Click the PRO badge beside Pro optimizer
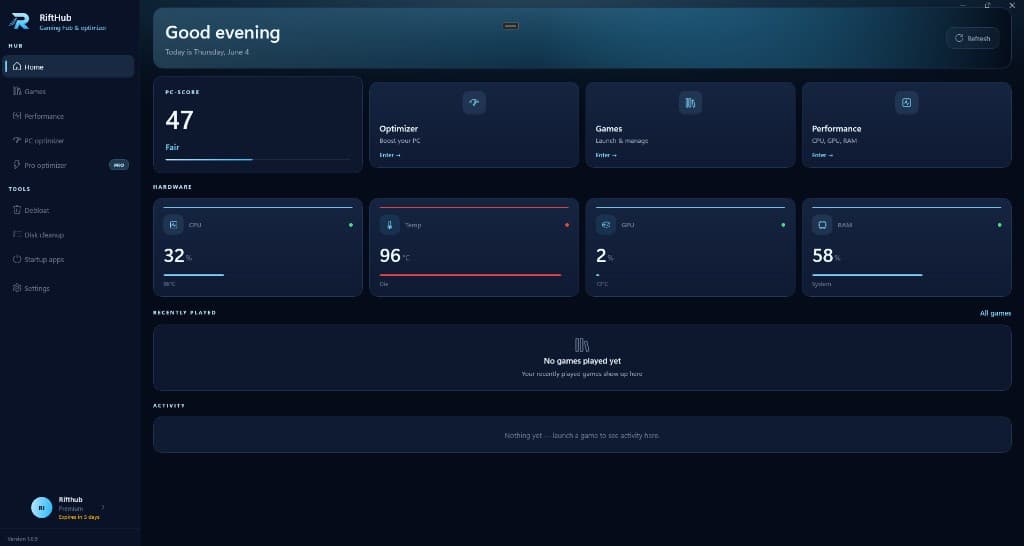Viewport: 1024px width, 546px height. [x=119, y=165]
